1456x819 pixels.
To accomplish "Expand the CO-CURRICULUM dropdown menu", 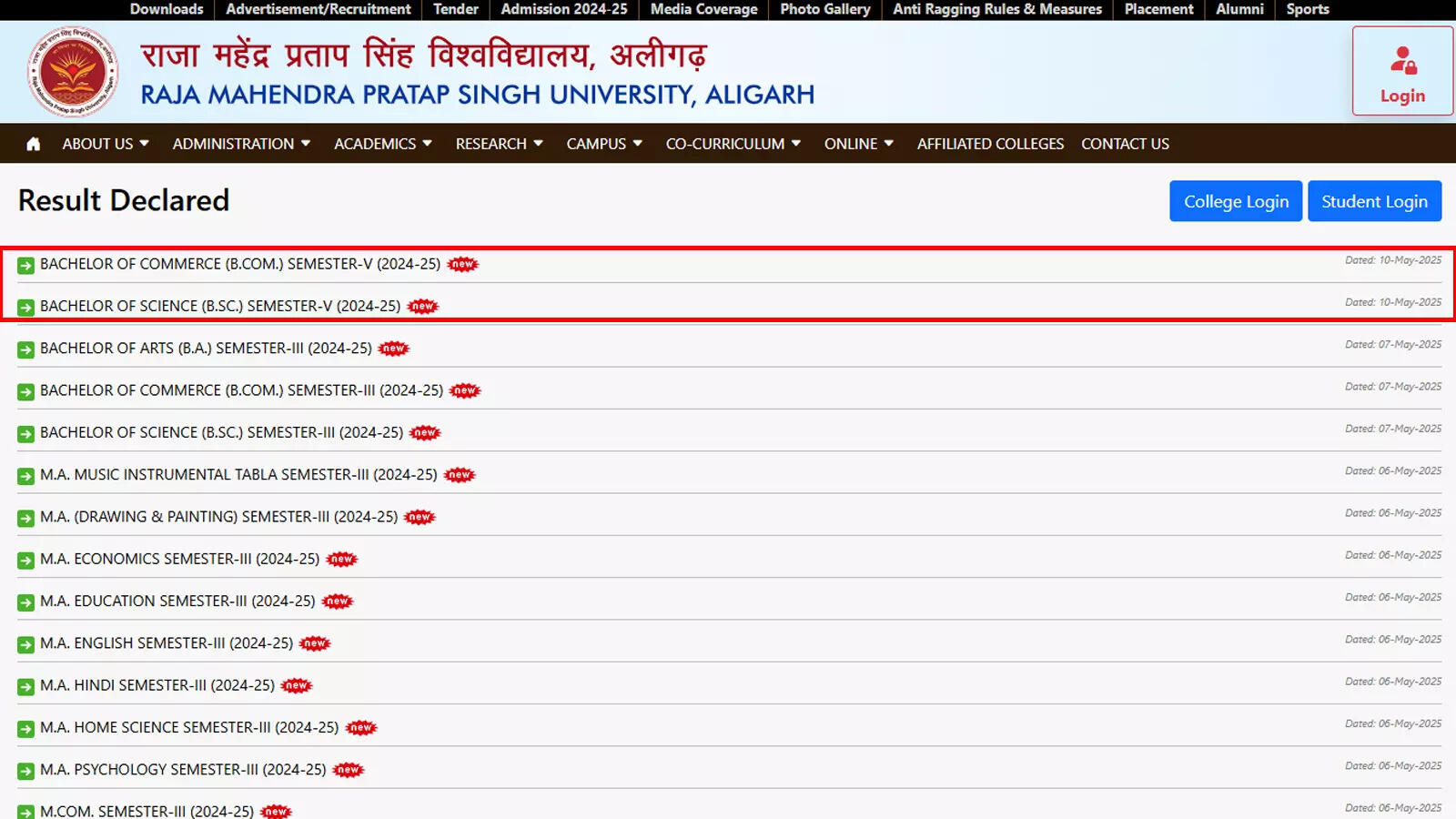I will coord(733,144).
